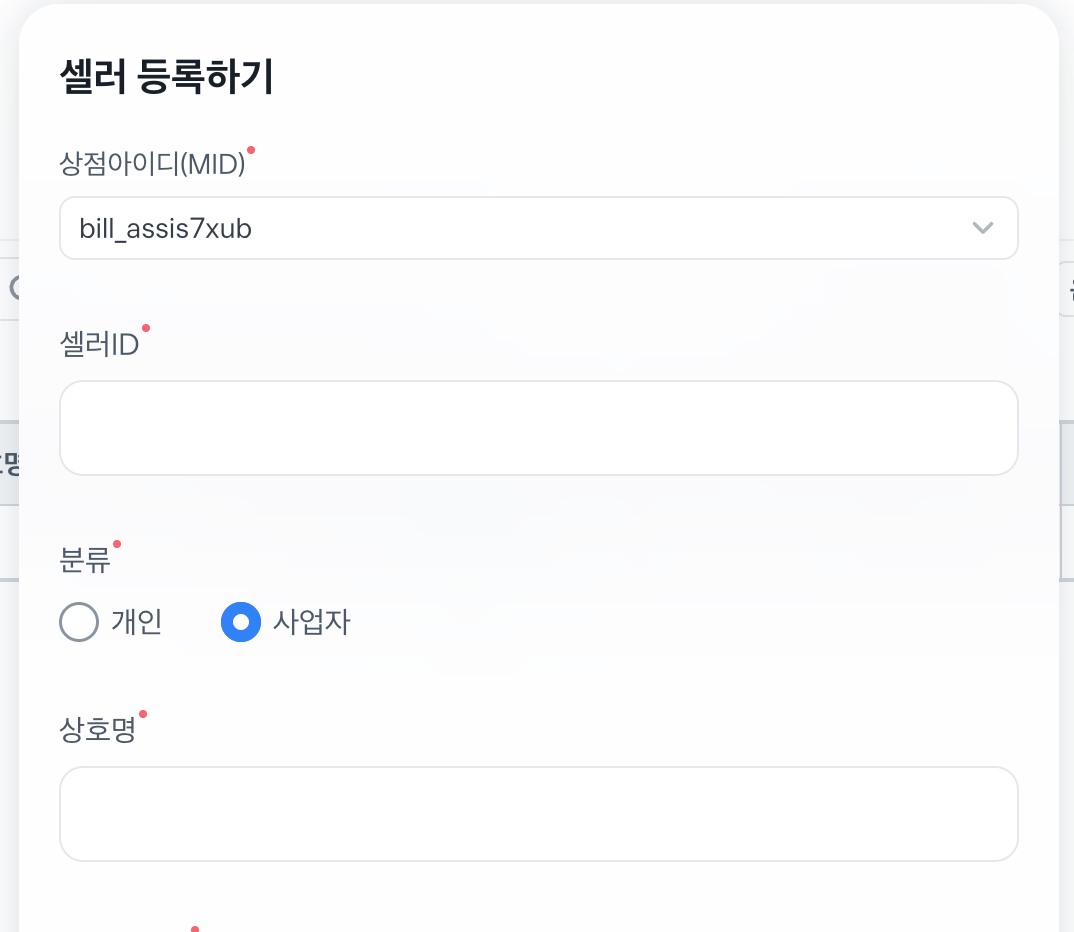Screen dimensions: 1074x932
Task: Focus the 셀러ID input field
Action: point(538,428)
